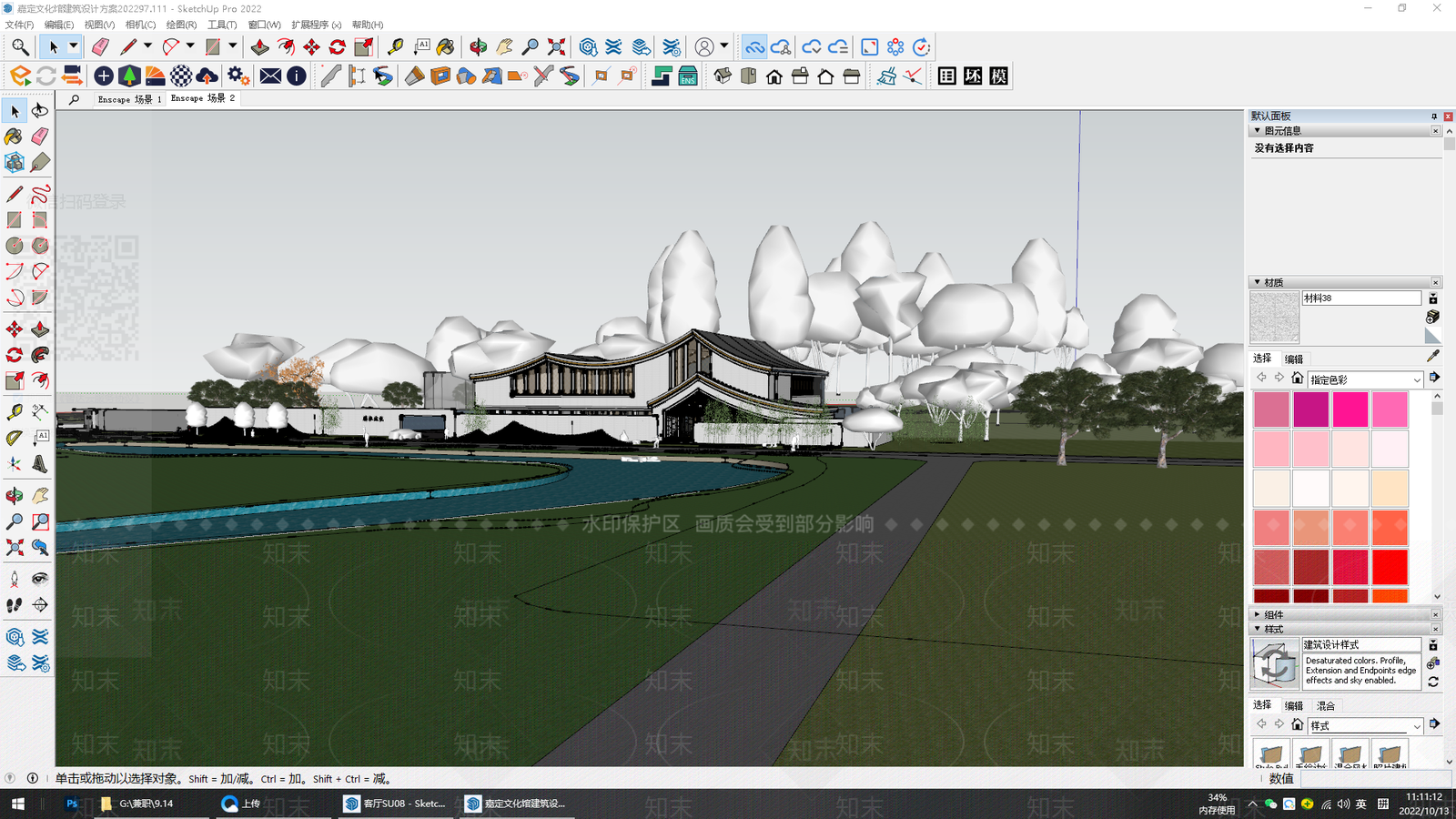This screenshot has width=1456, height=819.
Task: Open the 指定色彩 material library dropdown
Action: point(1365,379)
